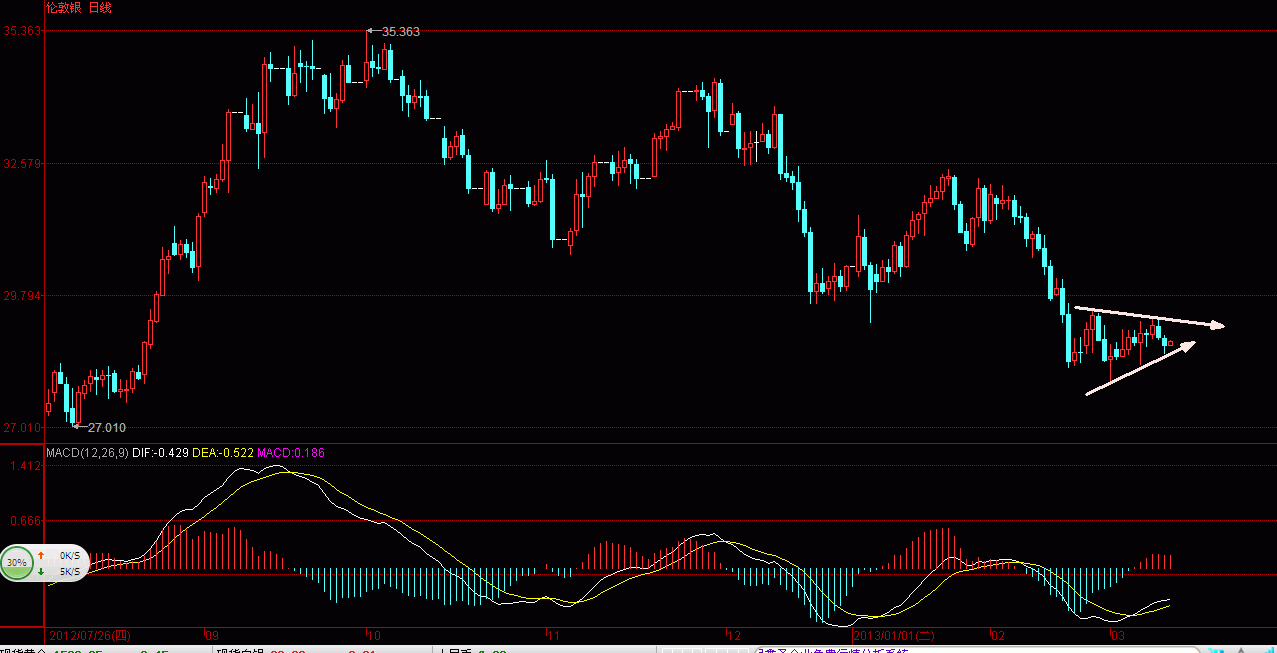Click the 35.363 high-price marker near the peak

(x=401, y=31)
